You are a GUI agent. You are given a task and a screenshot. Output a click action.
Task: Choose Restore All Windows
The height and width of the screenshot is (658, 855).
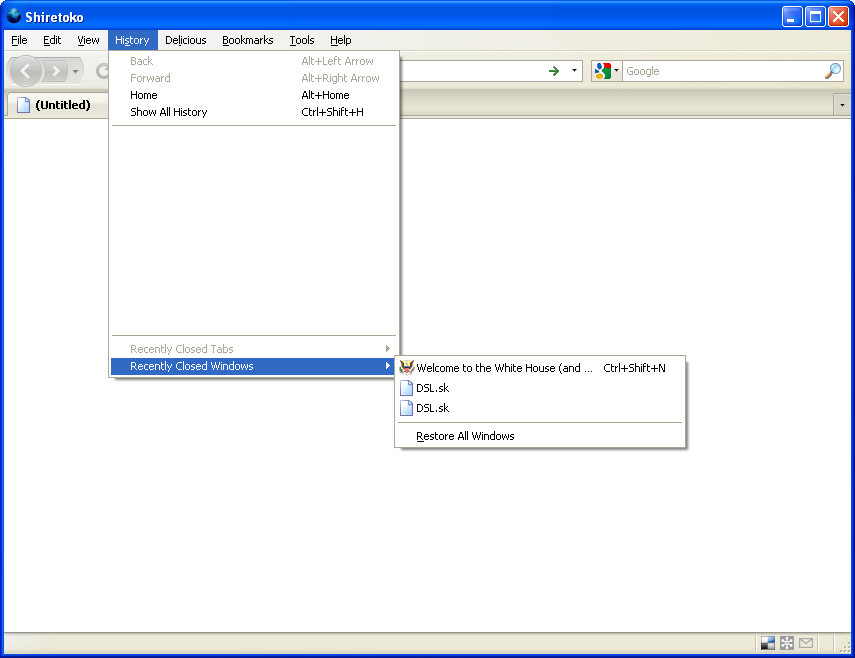click(x=465, y=436)
